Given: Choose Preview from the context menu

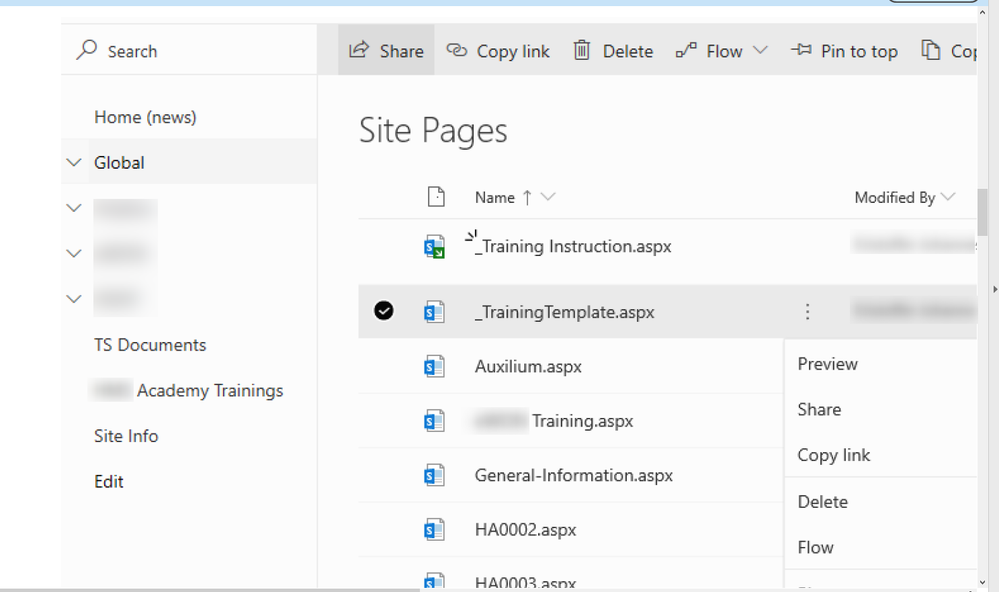Looking at the screenshot, I should pos(827,364).
